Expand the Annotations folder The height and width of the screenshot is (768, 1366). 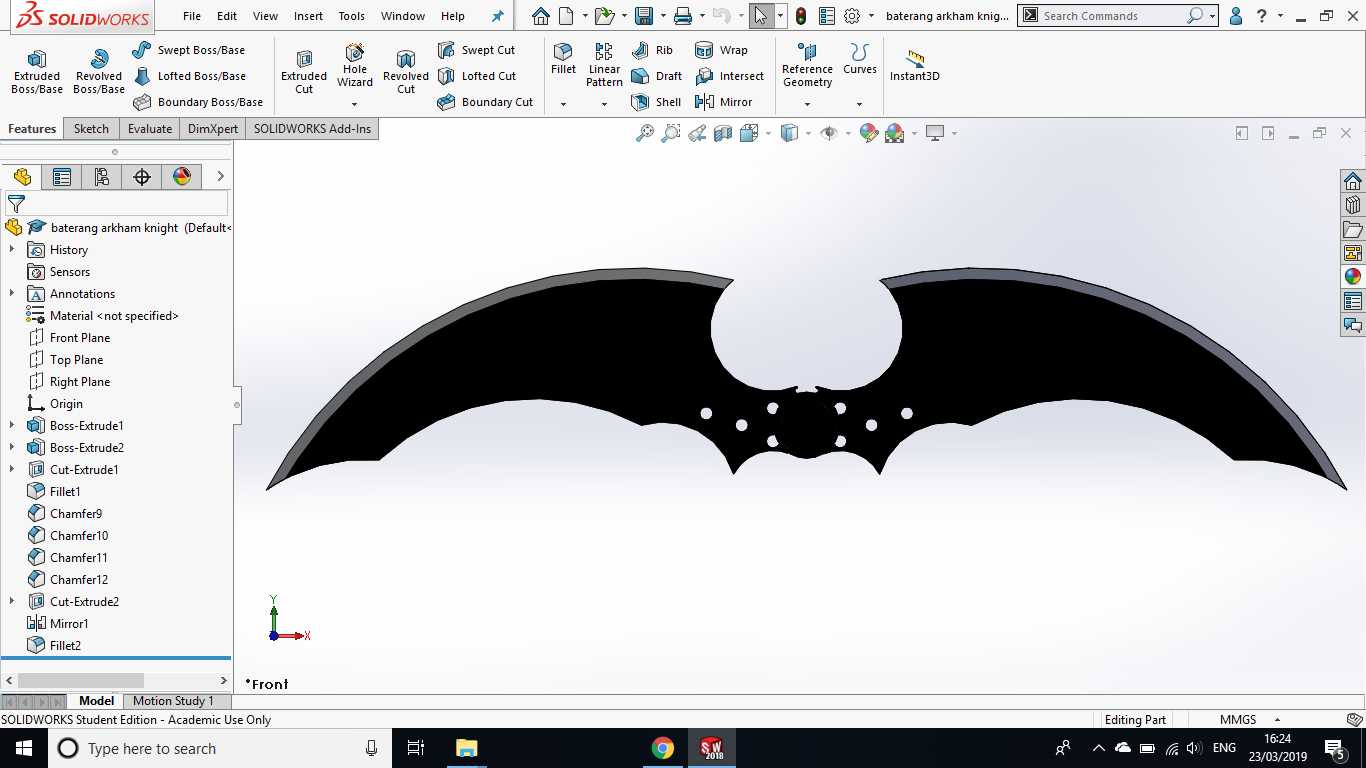point(12,294)
